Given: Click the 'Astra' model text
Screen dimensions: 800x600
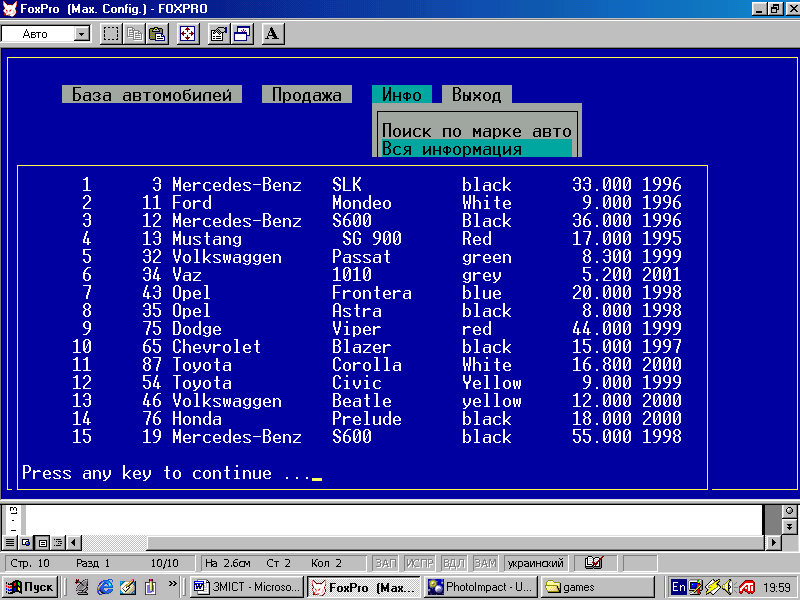Looking at the screenshot, I should [x=357, y=311].
